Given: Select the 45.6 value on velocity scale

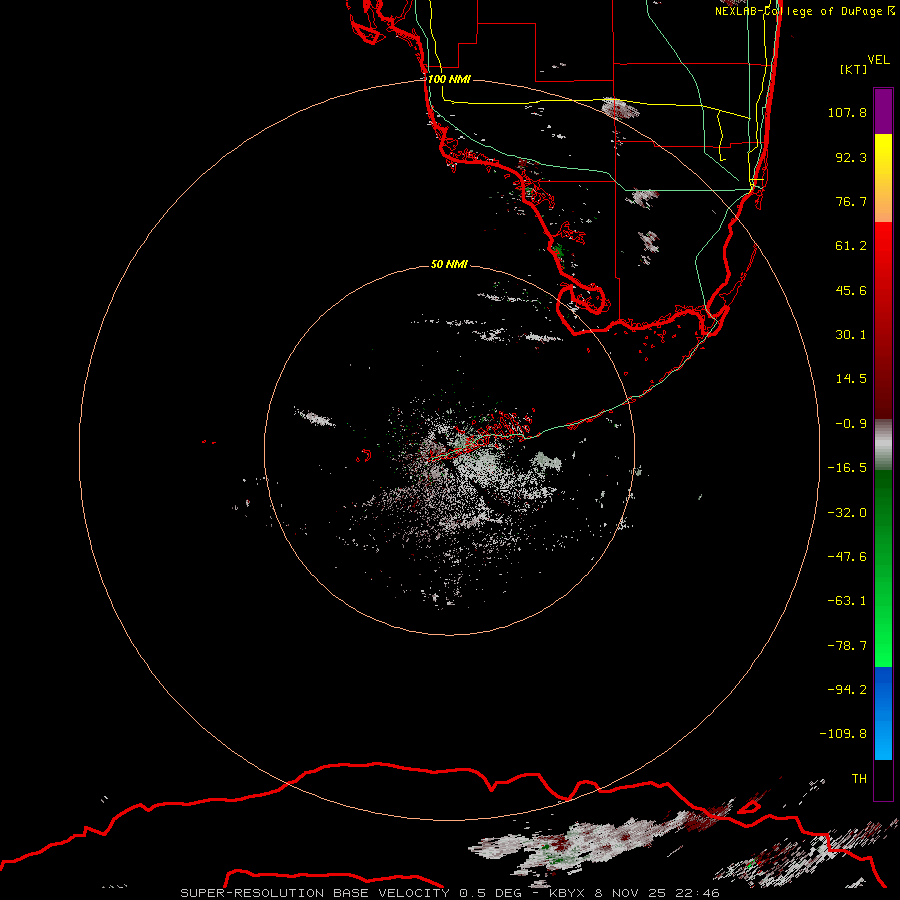Looking at the screenshot, I should coord(851,290).
